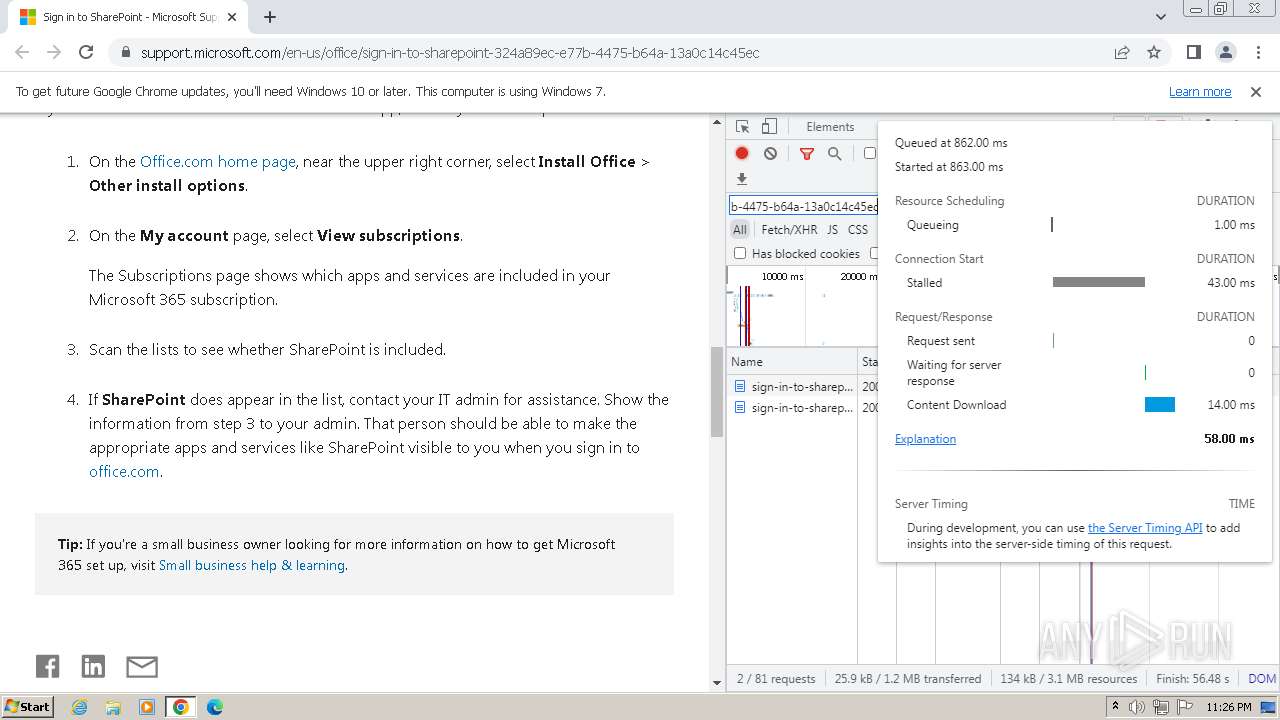The height and width of the screenshot is (720, 1280).
Task: Tick the Has blocked cookies checkbox
Action: [x=740, y=254]
